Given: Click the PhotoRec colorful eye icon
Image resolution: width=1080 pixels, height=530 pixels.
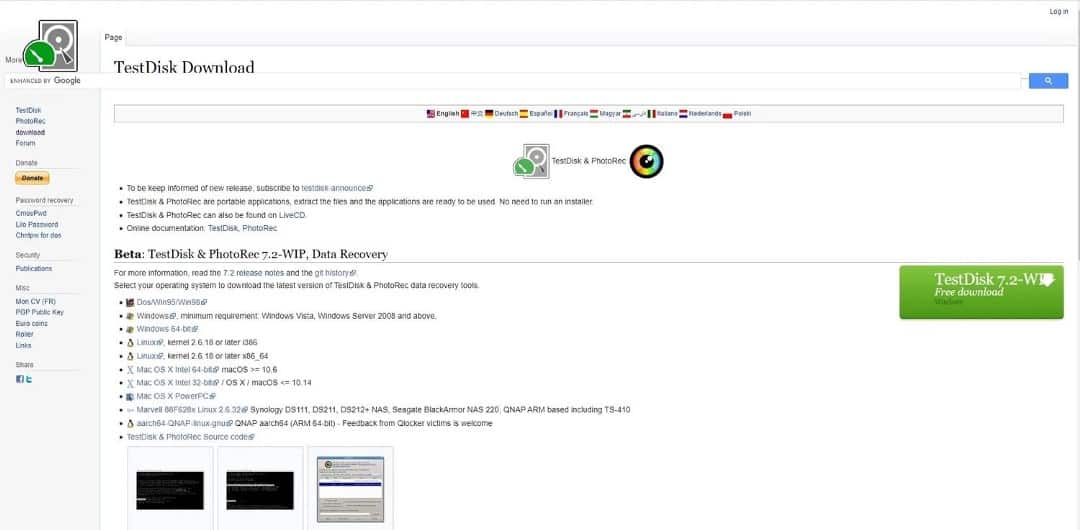Looking at the screenshot, I should 646,161.
